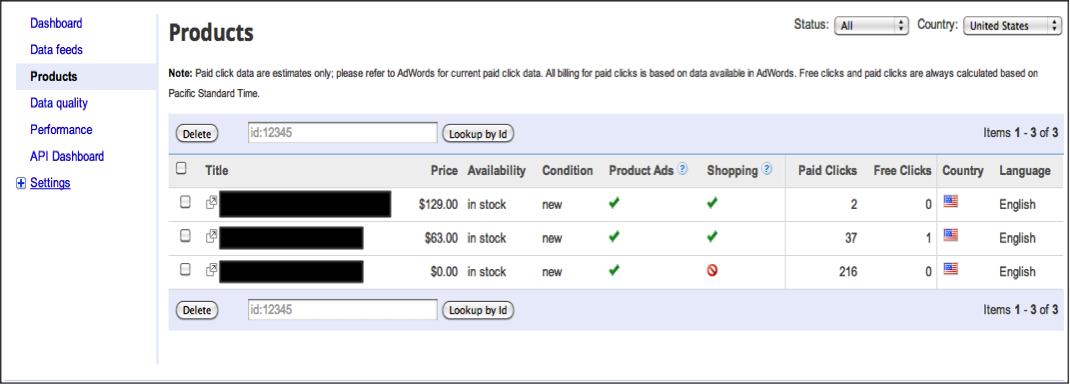
Task: Click the bottom Lookup by Id button
Action: (478, 310)
